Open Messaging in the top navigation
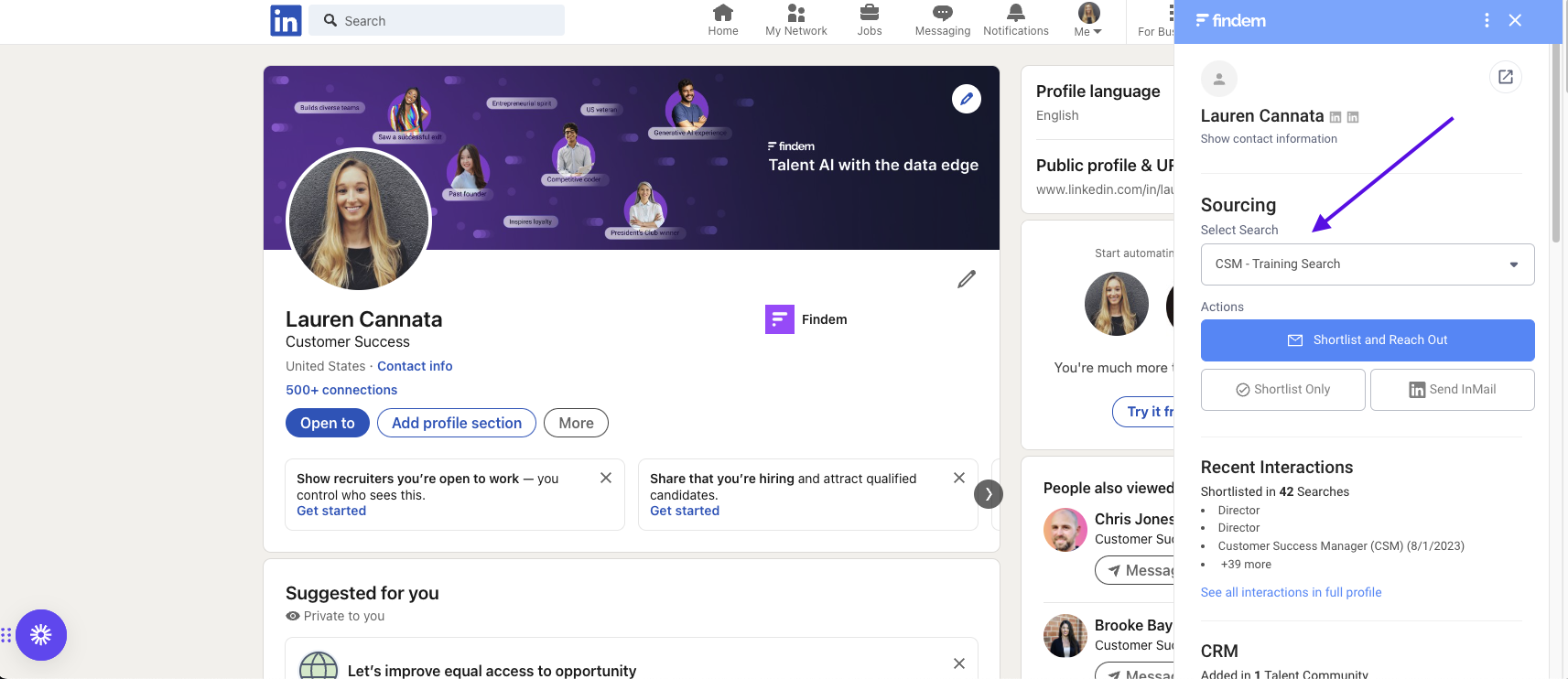This screenshot has width=1568, height=679. [943, 20]
